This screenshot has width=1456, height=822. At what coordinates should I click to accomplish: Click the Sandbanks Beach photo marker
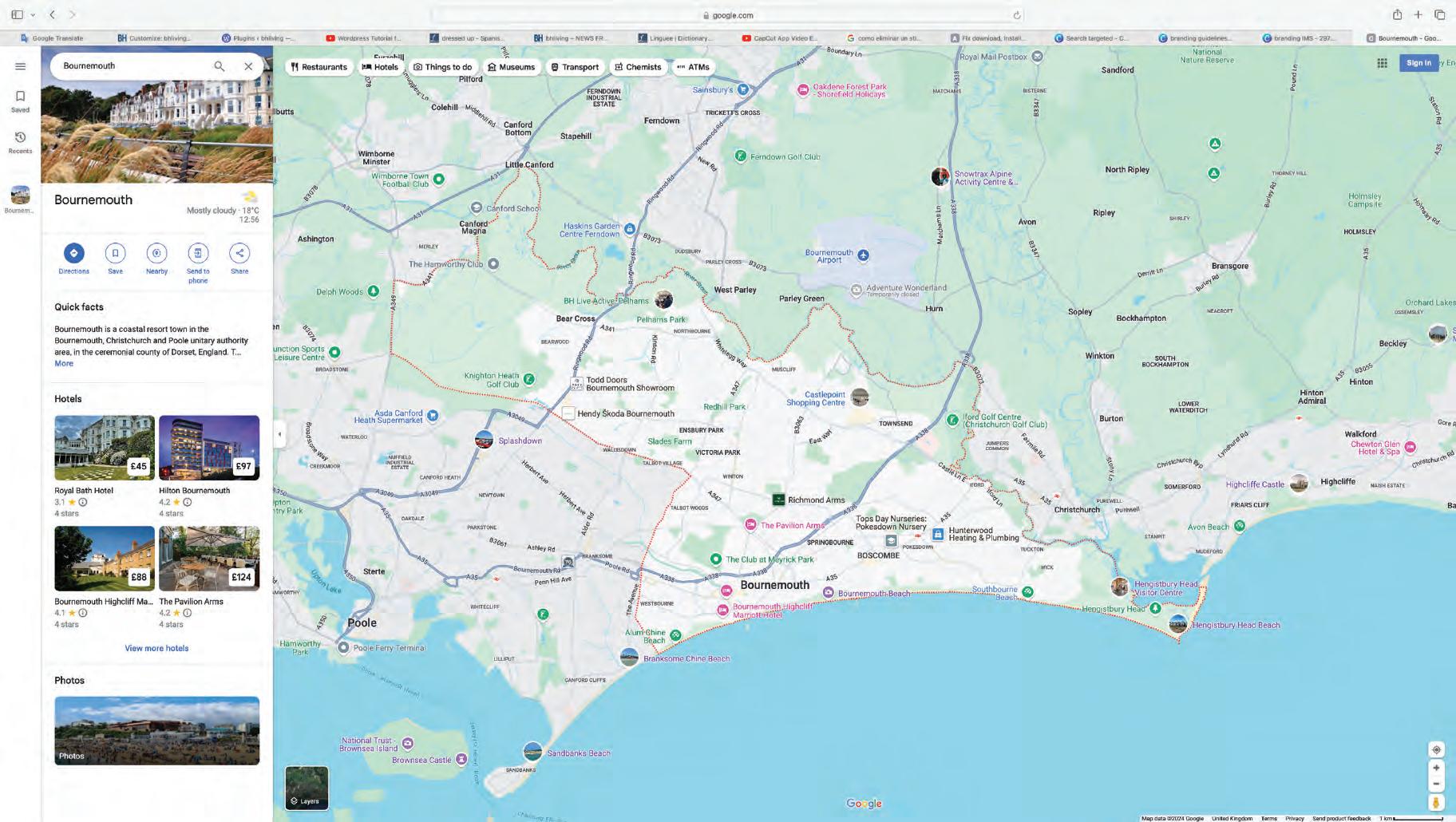532,752
